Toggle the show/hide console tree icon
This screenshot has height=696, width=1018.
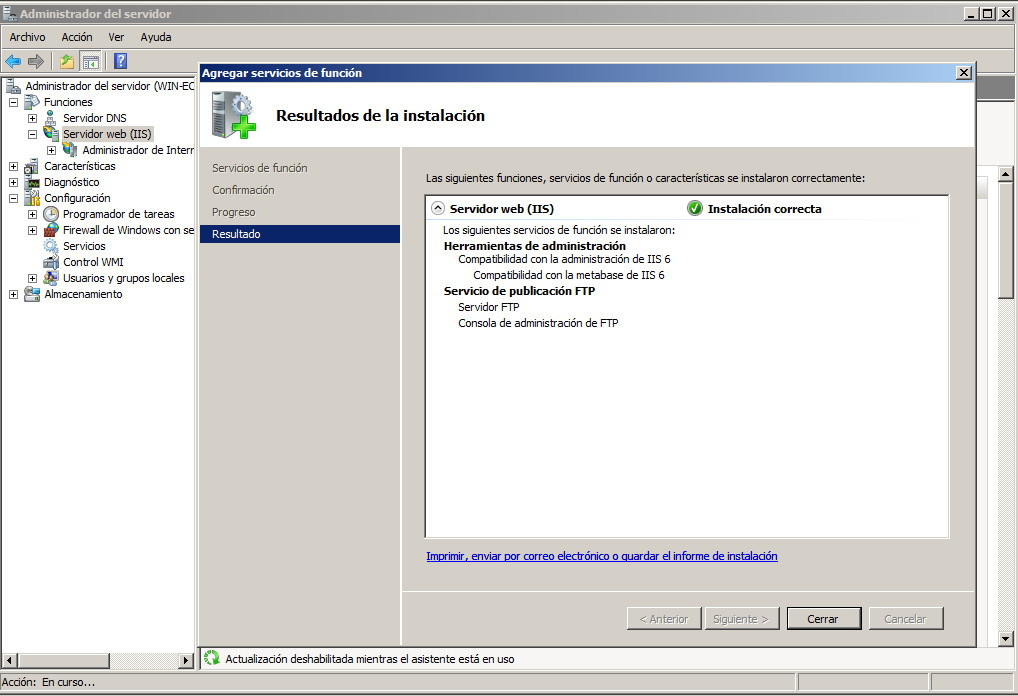(90, 61)
